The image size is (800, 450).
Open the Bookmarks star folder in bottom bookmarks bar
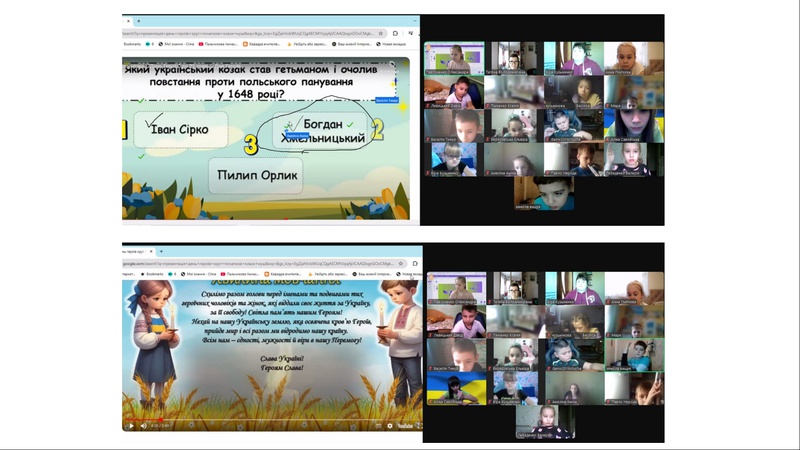coord(152,274)
